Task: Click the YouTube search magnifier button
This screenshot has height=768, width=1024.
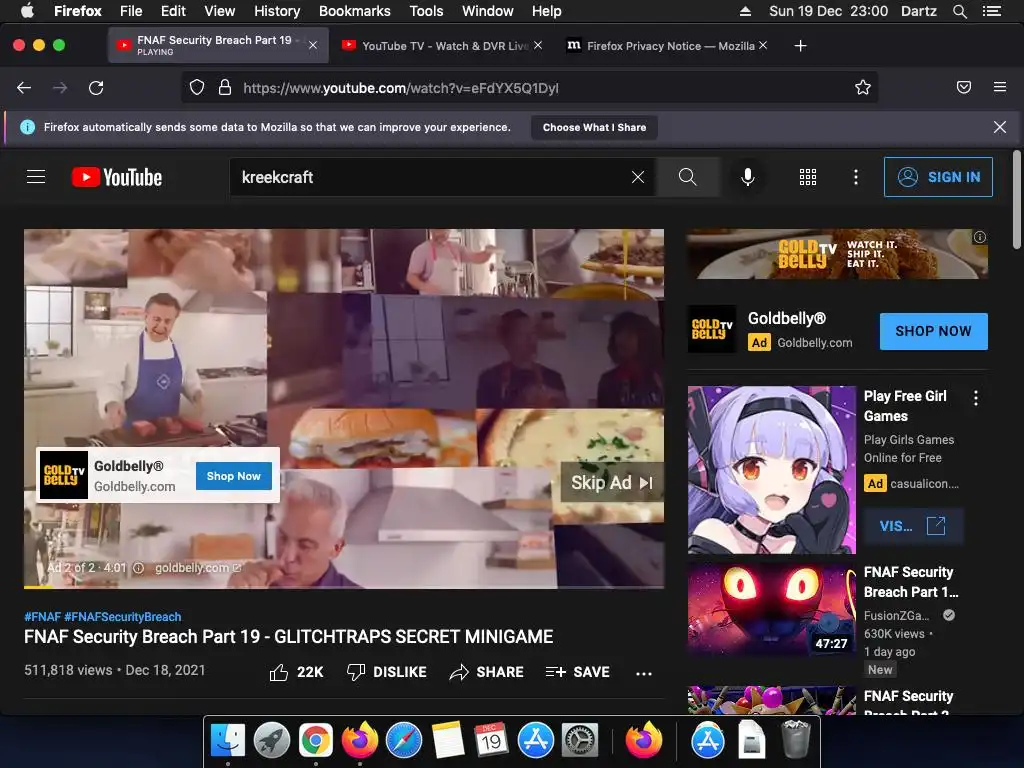Action: click(687, 177)
